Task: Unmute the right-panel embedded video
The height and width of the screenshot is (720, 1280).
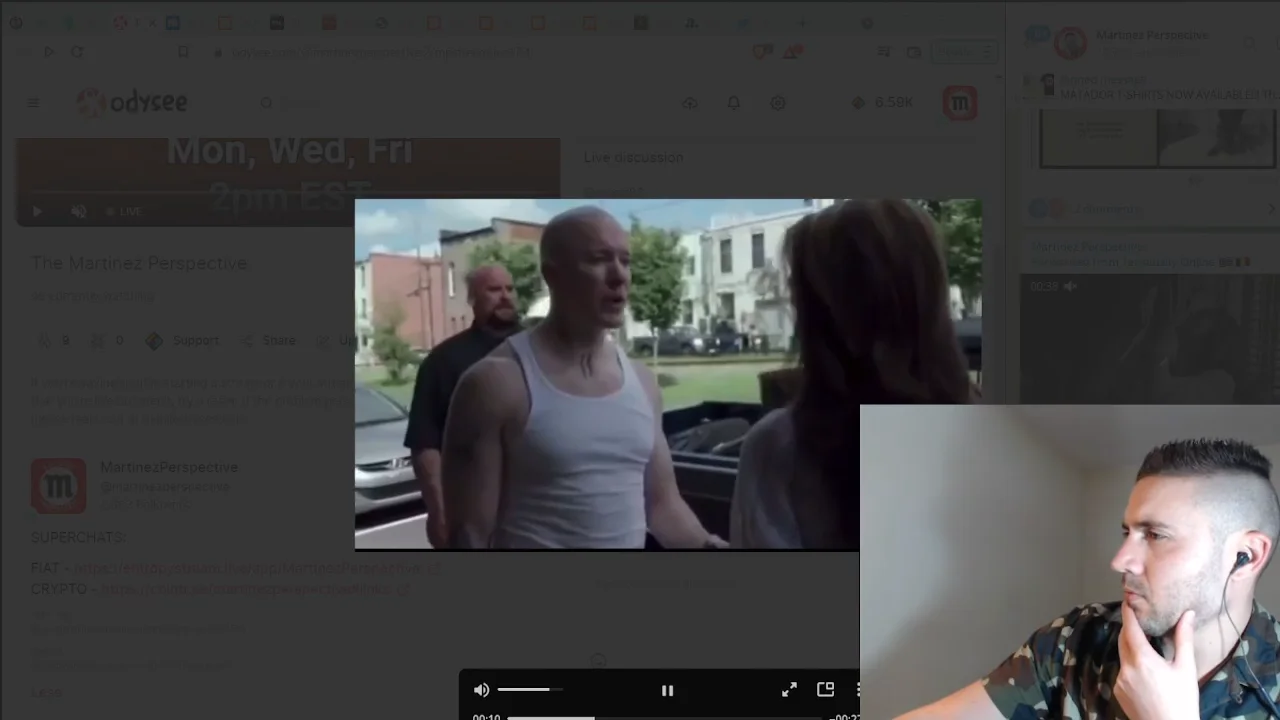Action: point(1069,287)
